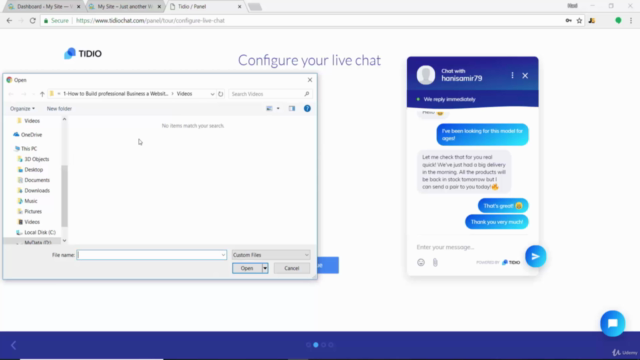Open the chat widget options menu (three dots)
The width and height of the screenshot is (640, 360).
[x=512, y=75]
